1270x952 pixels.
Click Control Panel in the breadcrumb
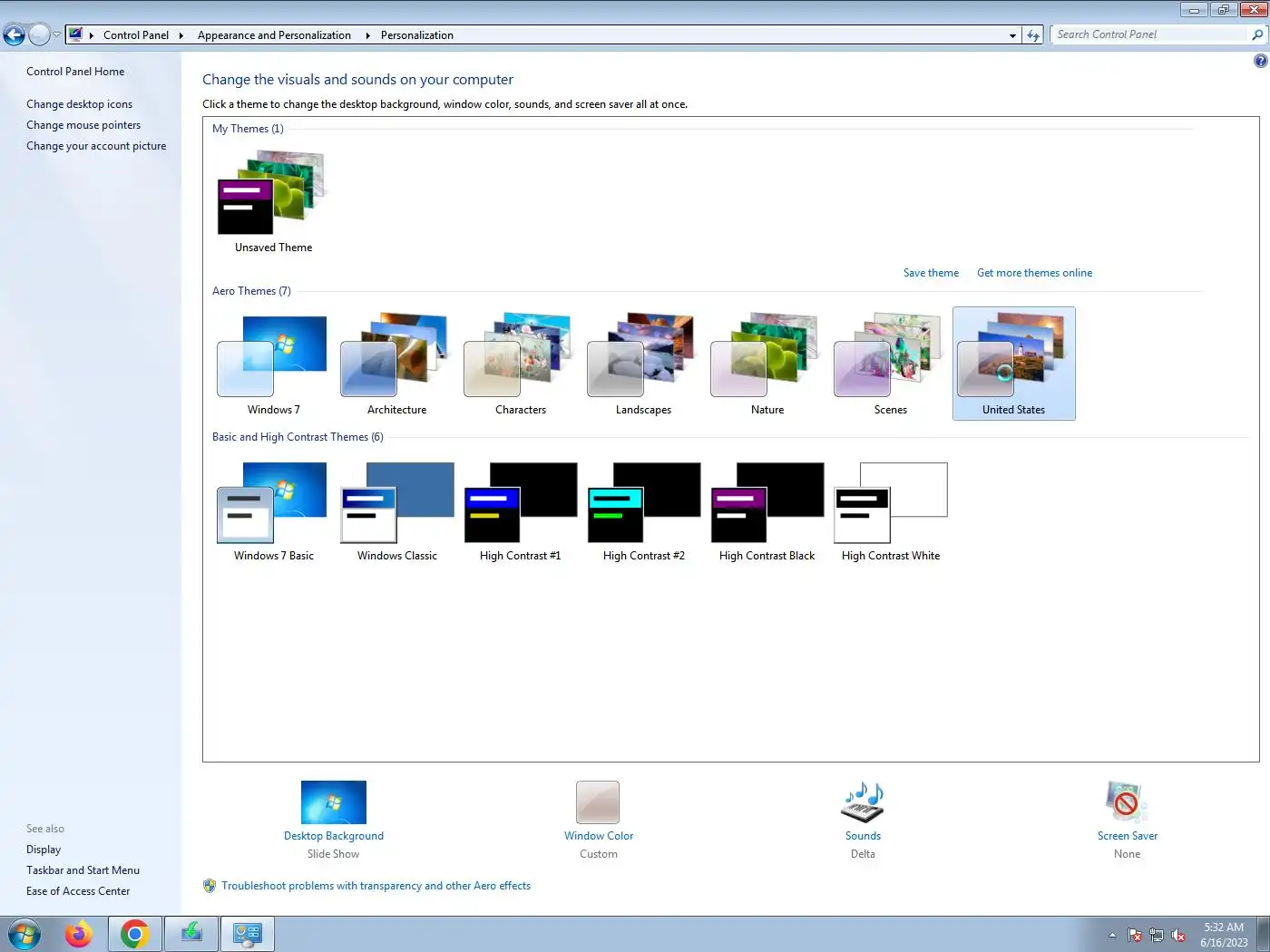click(x=136, y=35)
